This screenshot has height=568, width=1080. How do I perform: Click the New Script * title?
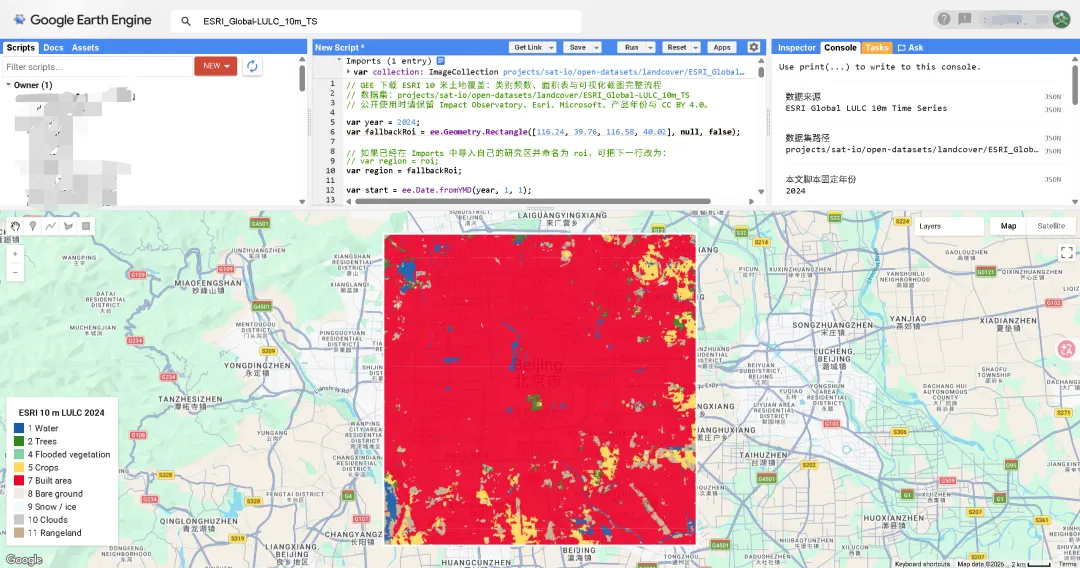coord(340,48)
